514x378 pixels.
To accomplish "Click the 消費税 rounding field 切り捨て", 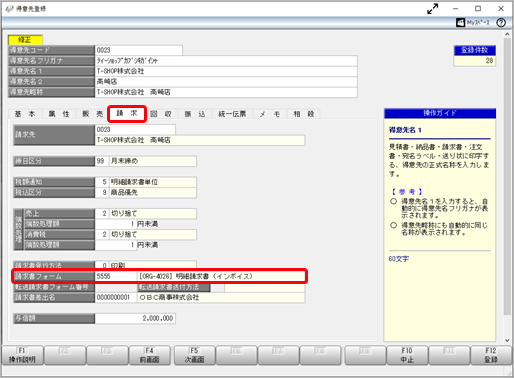I will pyautogui.click(x=153, y=234).
